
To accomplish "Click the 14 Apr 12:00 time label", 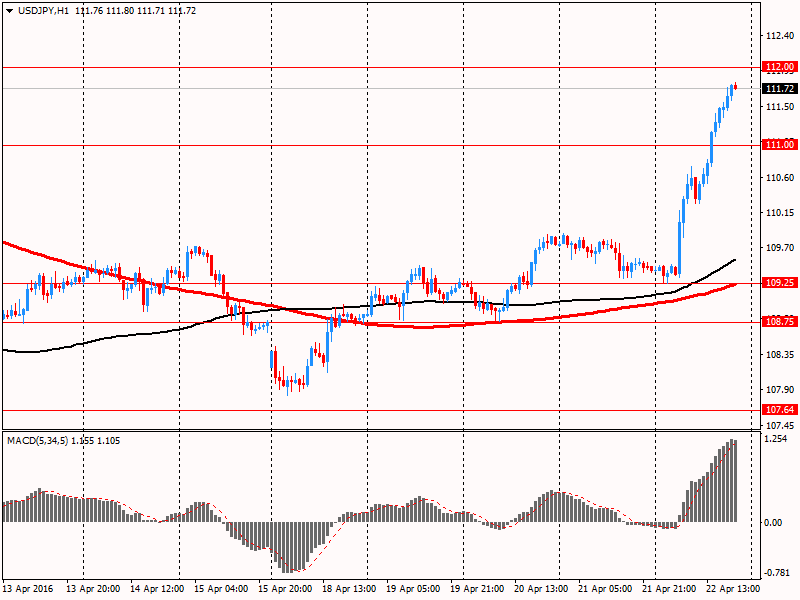I will click(157, 589).
